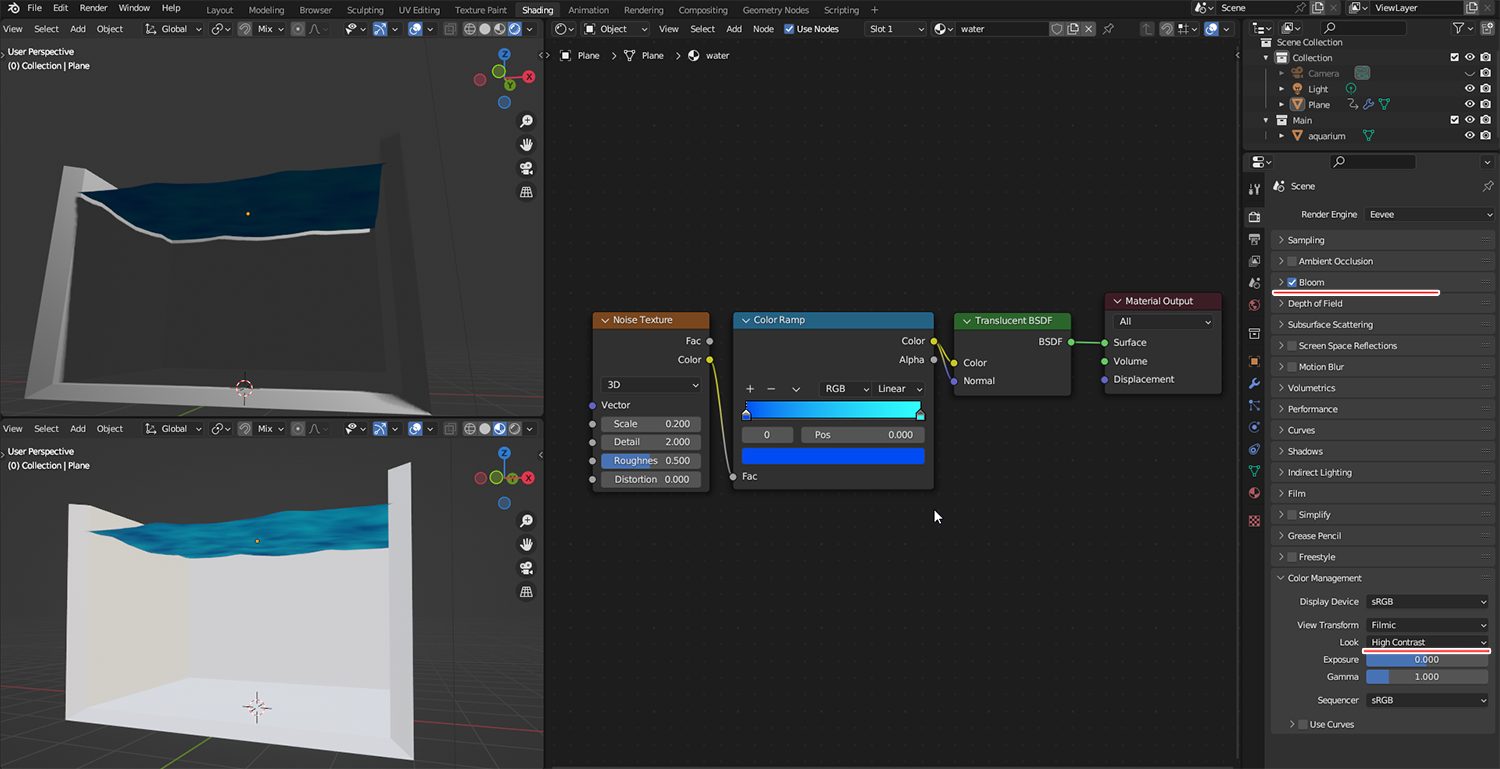
Task: Click the Node menu in shader editor
Action: (763, 29)
